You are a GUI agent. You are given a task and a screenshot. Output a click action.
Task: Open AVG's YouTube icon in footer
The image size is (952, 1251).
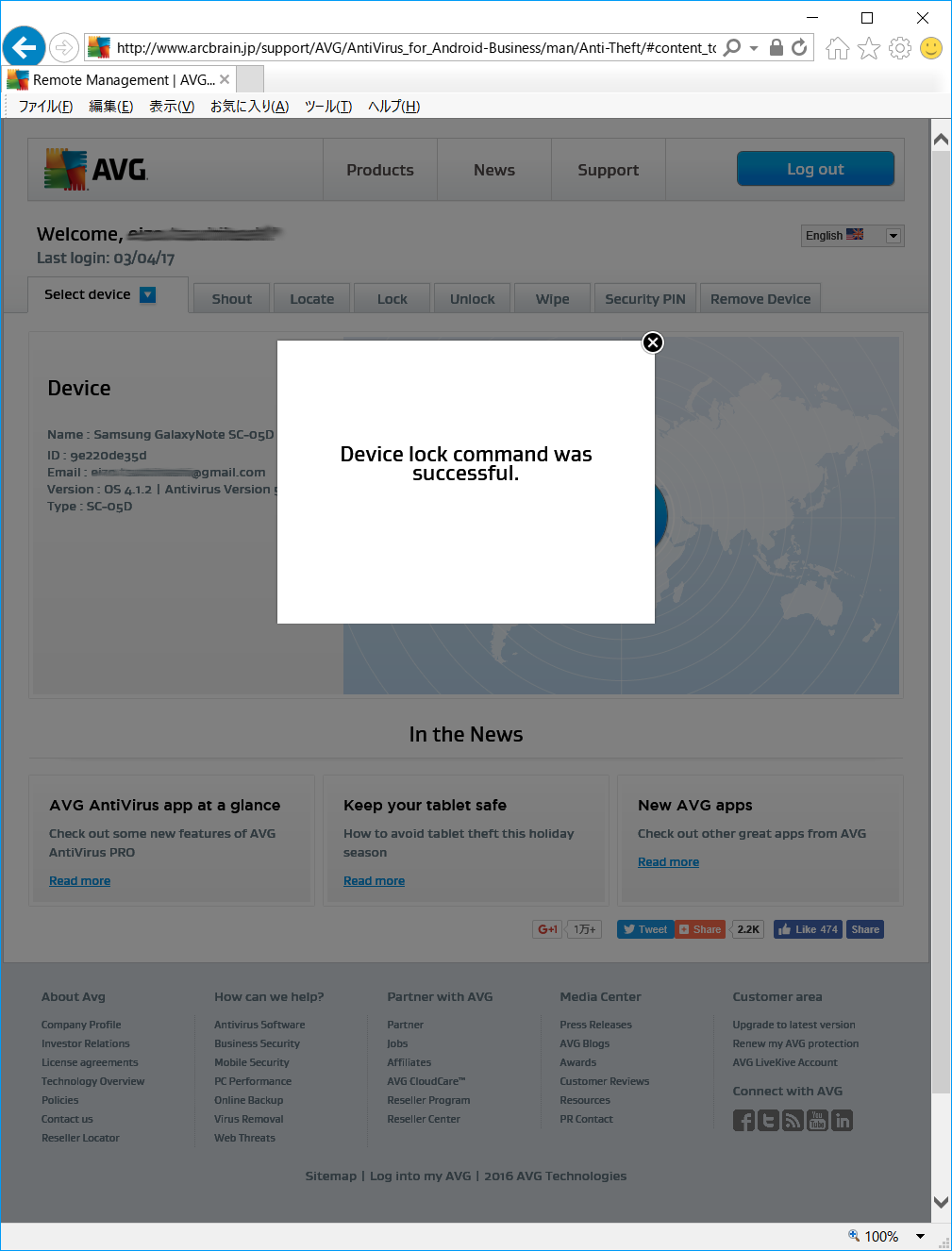tap(818, 1121)
